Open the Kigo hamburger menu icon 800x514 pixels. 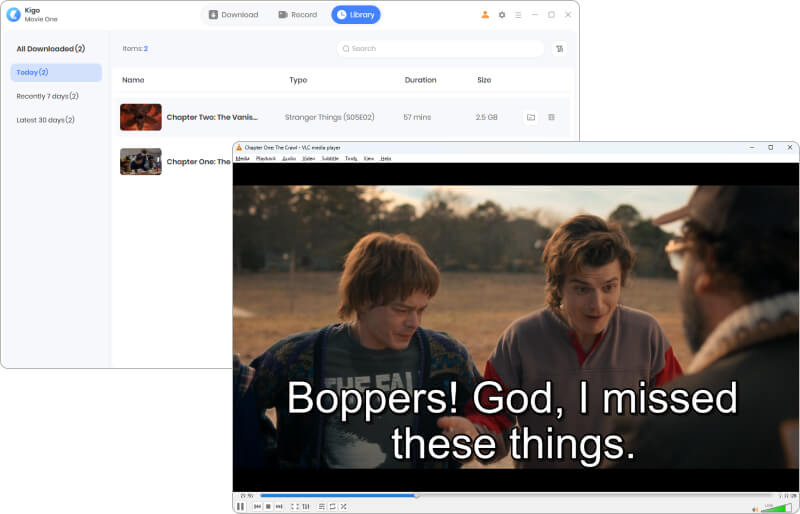coord(518,15)
